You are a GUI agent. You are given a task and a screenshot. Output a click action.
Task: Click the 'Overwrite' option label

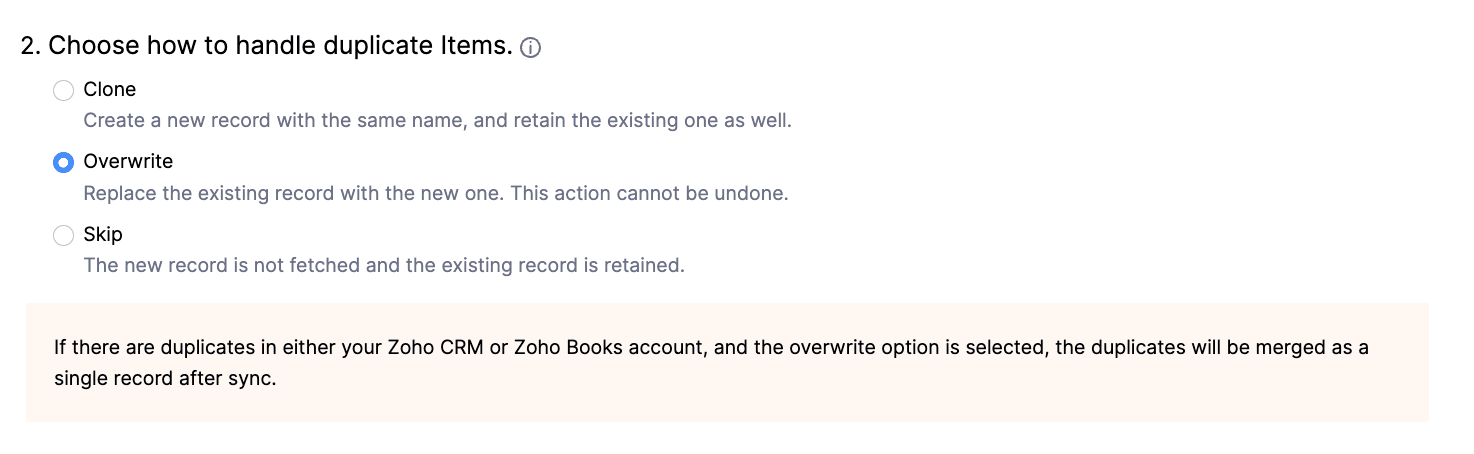click(x=128, y=161)
